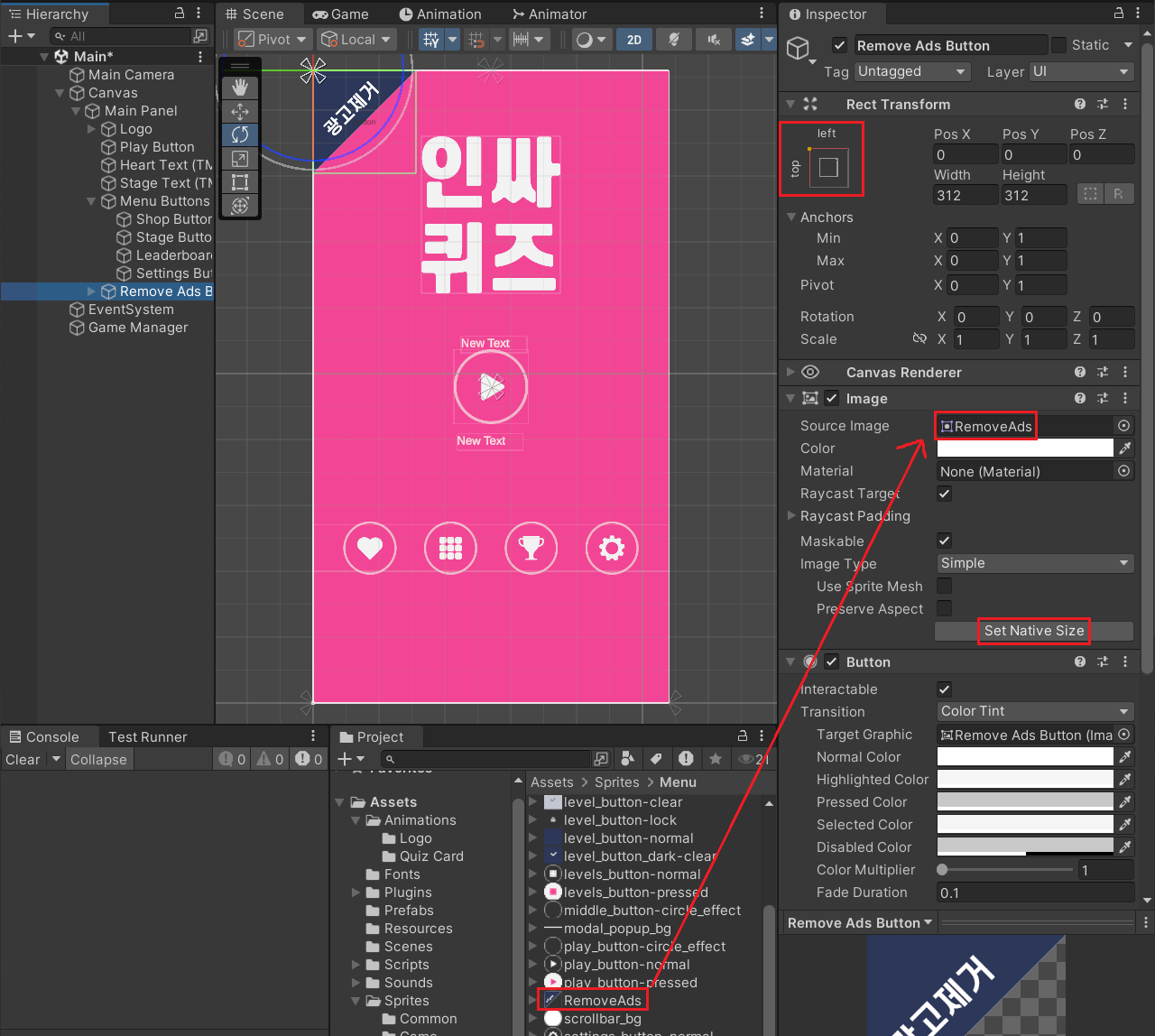Open the Tag dropdown showing Untagged

point(912,71)
